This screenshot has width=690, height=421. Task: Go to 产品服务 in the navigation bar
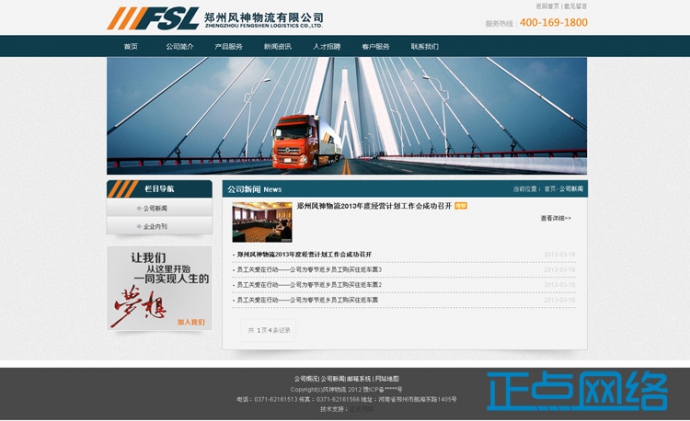[x=228, y=47]
